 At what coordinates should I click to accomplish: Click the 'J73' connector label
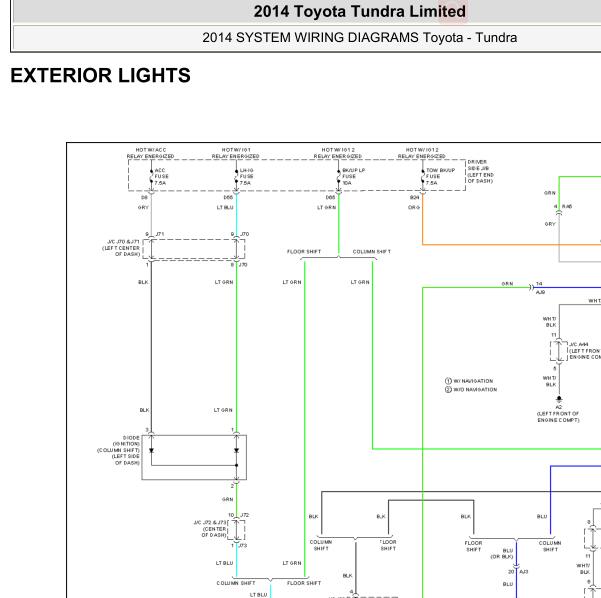(x=244, y=545)
